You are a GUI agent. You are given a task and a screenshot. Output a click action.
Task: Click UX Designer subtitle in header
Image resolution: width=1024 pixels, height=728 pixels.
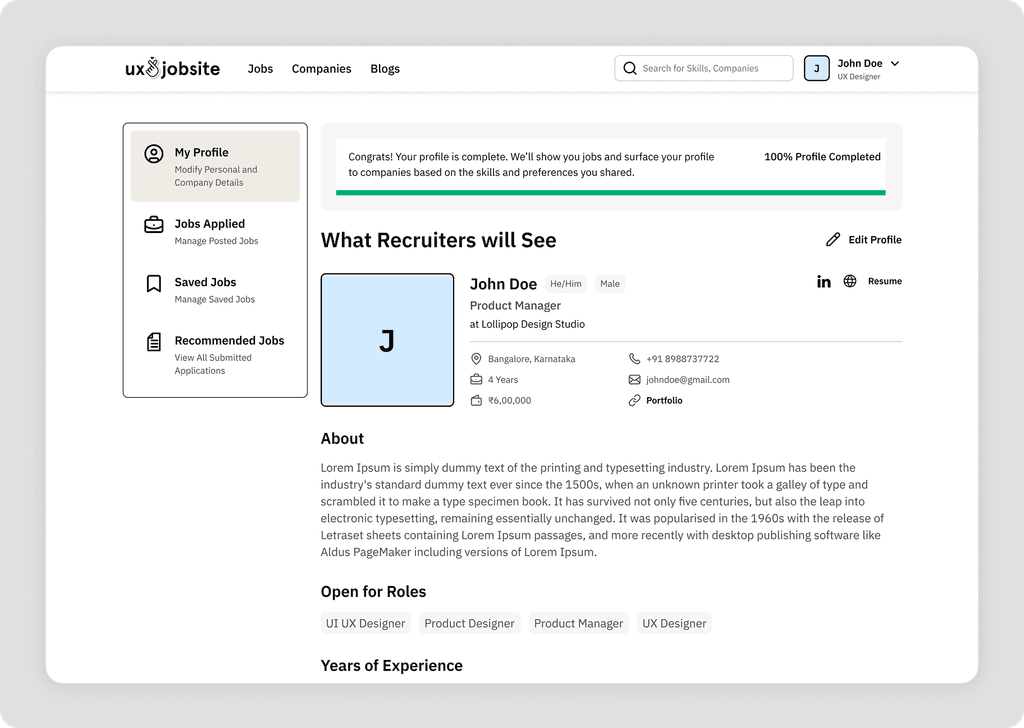click(859, 76)
